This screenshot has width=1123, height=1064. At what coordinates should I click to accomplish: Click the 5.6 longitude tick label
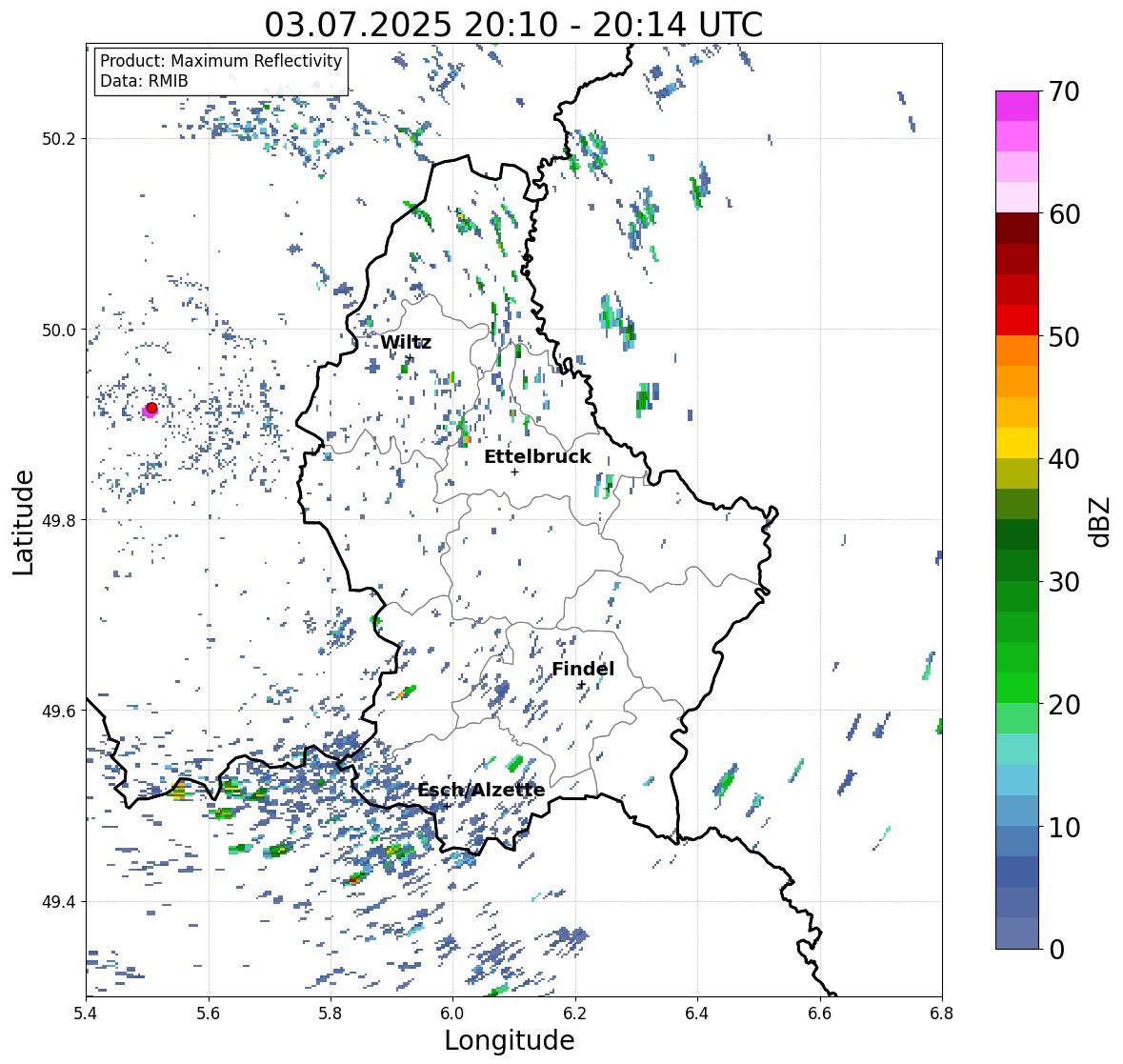tap(209, 1014)
